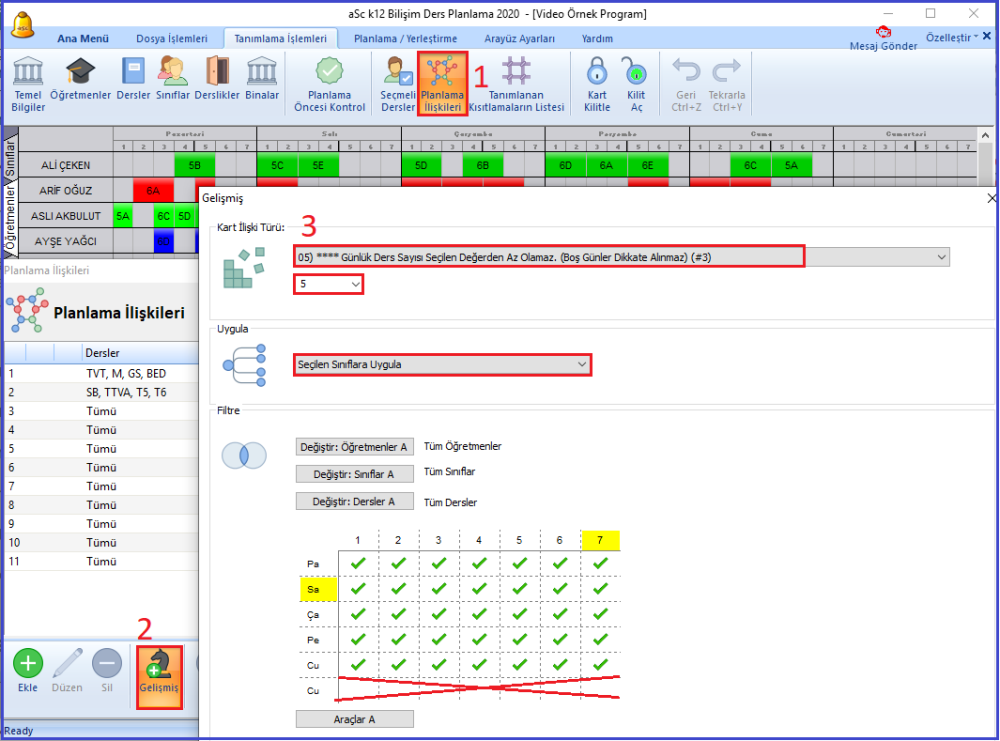The image size is (1000, 741).
Task: Click Kilit Aç unlock icon
Action: [636, 84]
